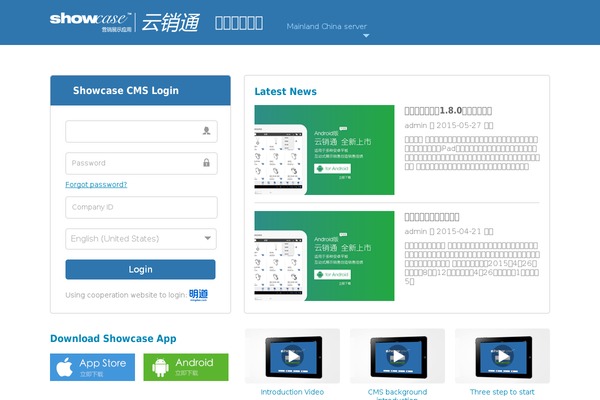Click the Company ID field
Viewport: 600px width, 400px height.
141,207
